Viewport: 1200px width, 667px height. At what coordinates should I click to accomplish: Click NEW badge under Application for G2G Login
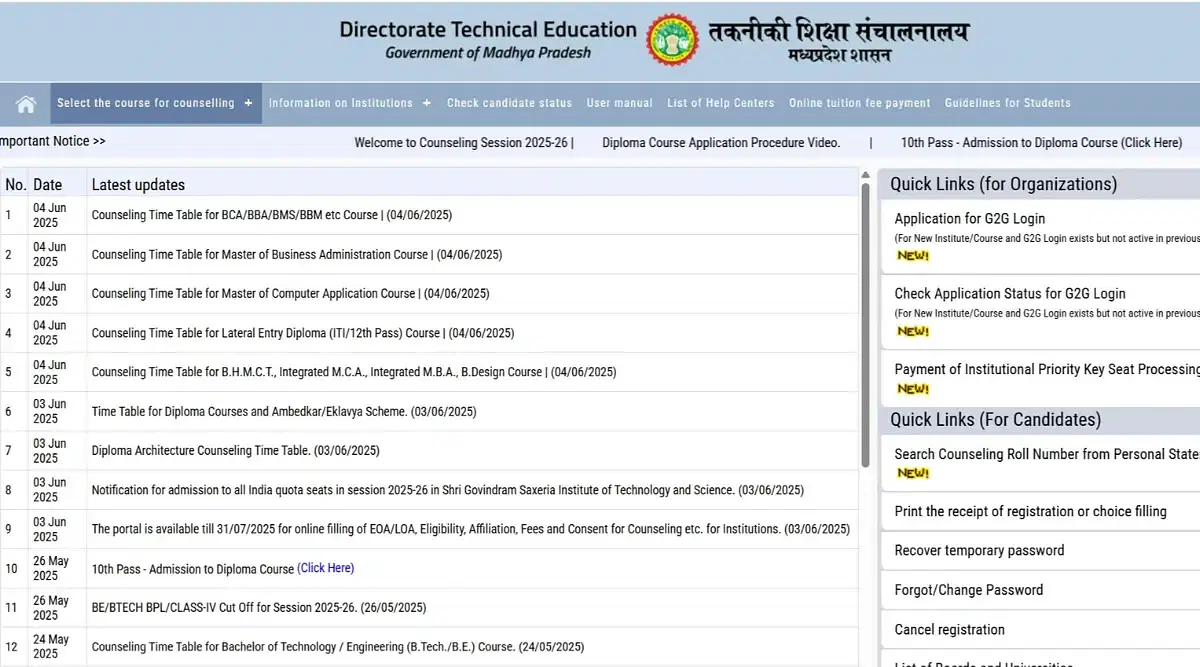[x=912, y=256]
